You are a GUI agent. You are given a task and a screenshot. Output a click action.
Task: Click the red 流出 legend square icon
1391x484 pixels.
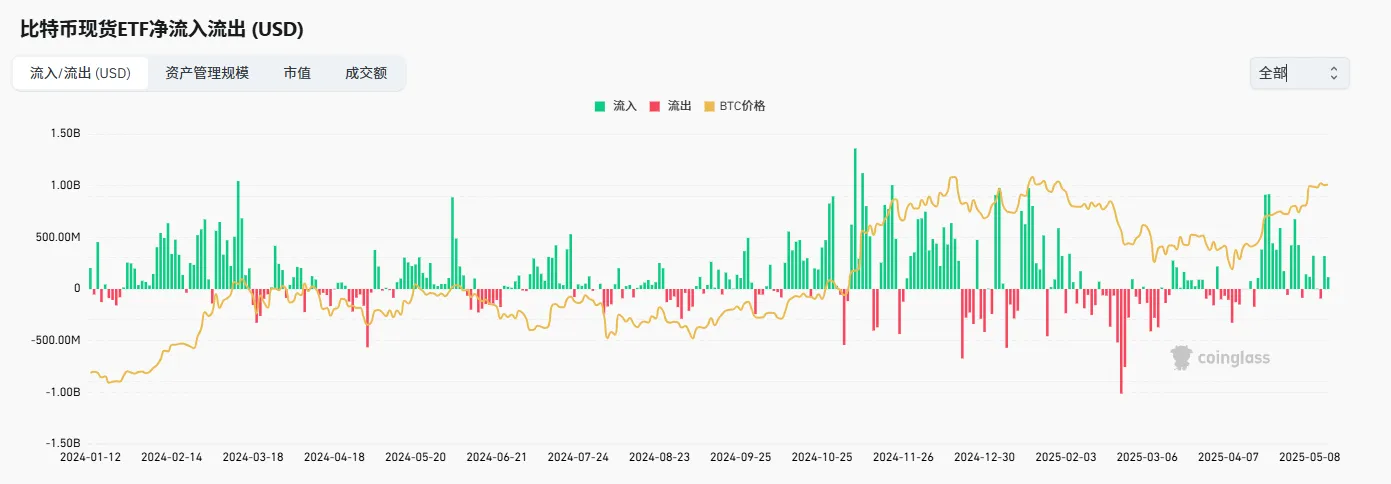[x=655, y=106]
